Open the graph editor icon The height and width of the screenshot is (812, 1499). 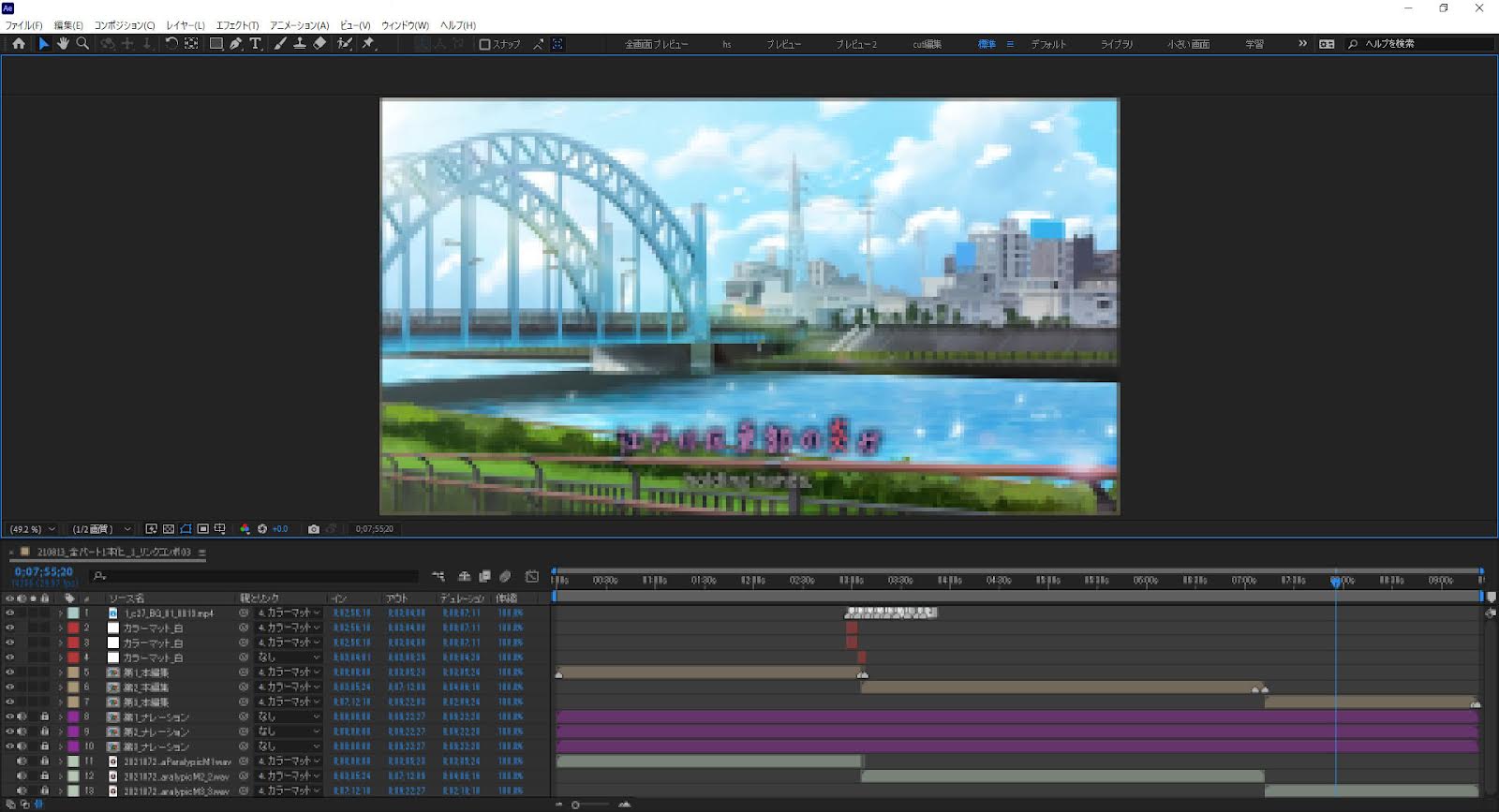[532, 576]
